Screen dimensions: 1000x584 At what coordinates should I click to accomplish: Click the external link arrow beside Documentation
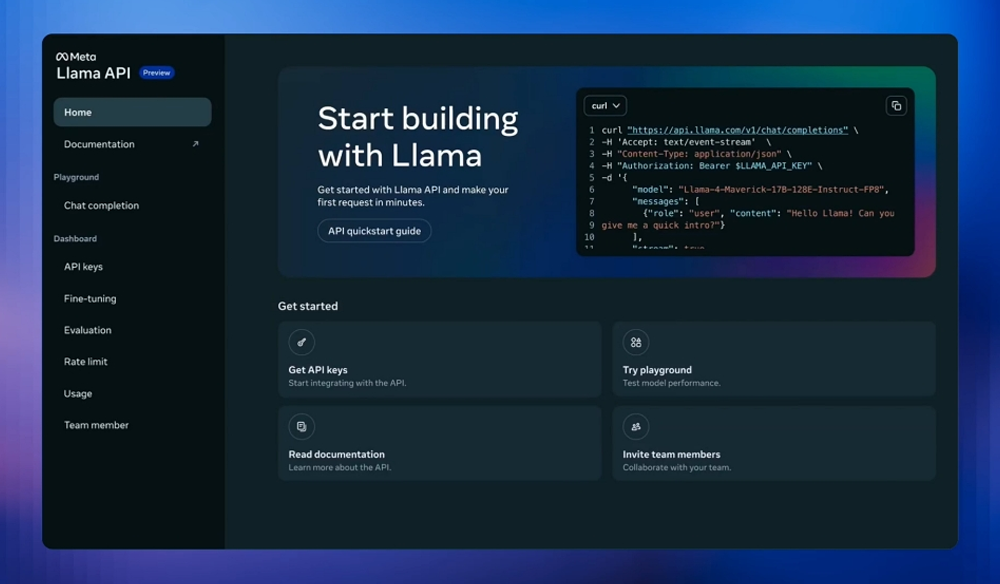[x=195, y=144]
